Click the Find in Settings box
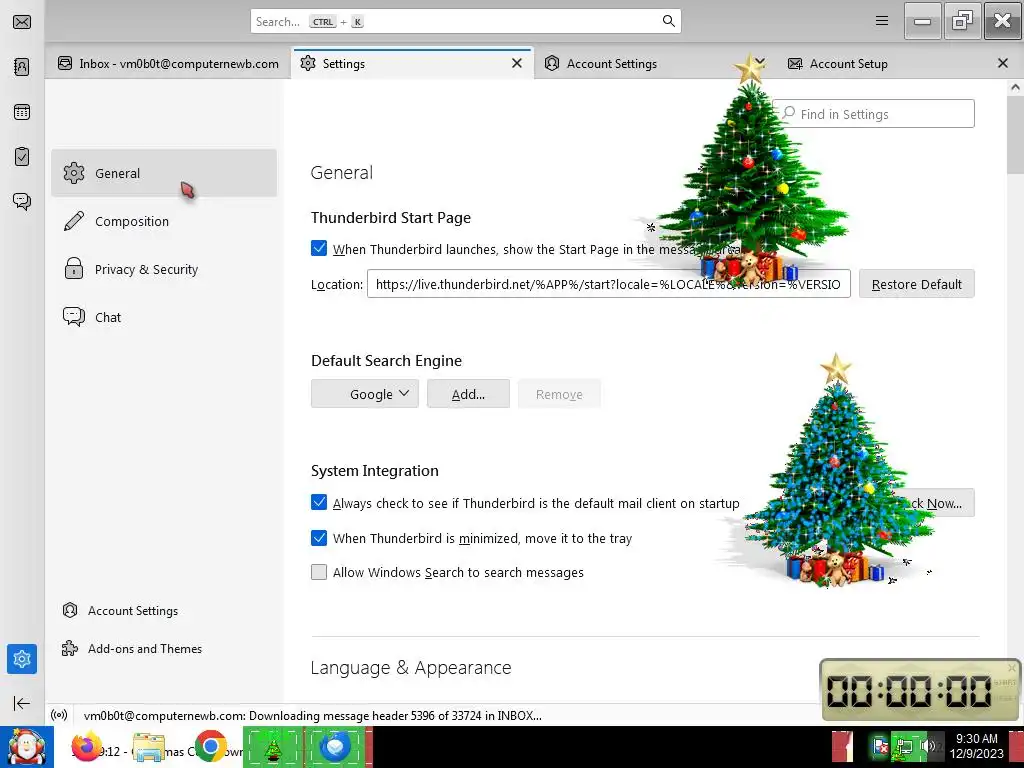 (x=874, y=114)
